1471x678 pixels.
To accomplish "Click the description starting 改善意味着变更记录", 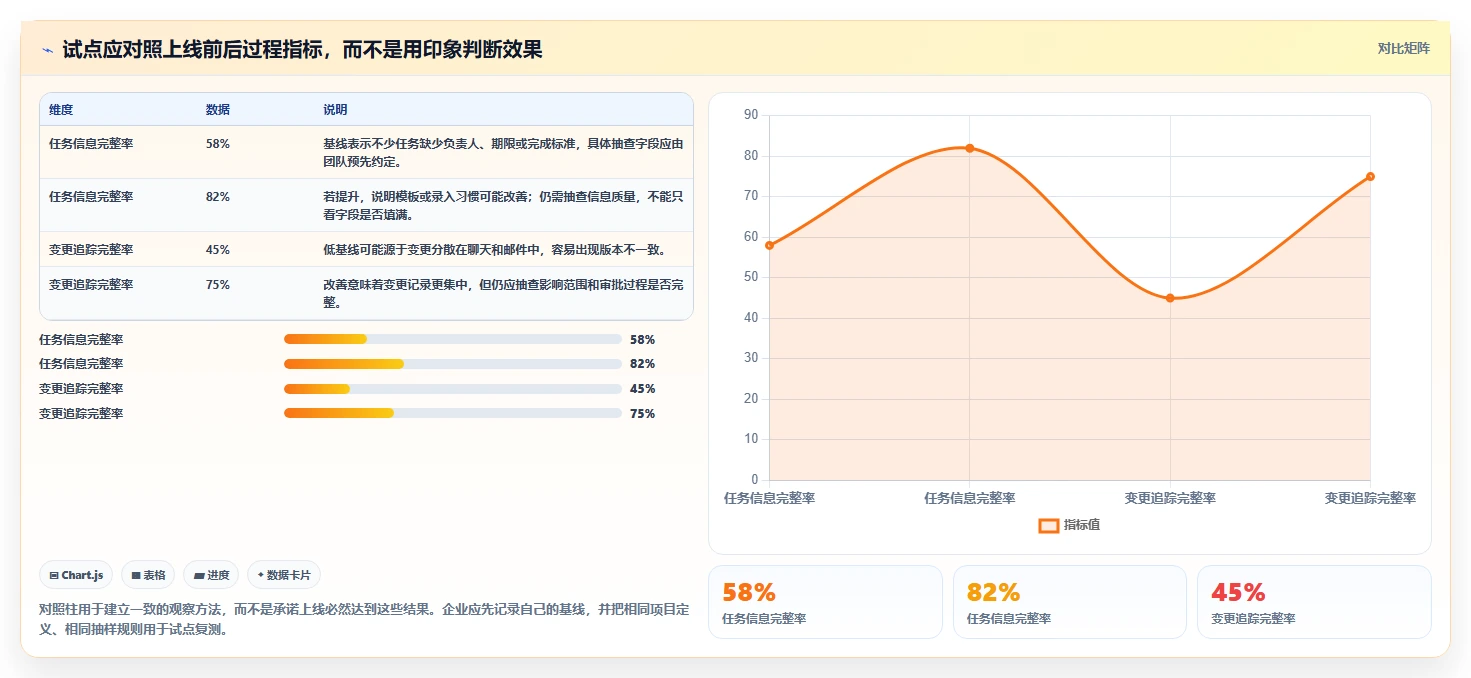I will click(x=503, y=293).
